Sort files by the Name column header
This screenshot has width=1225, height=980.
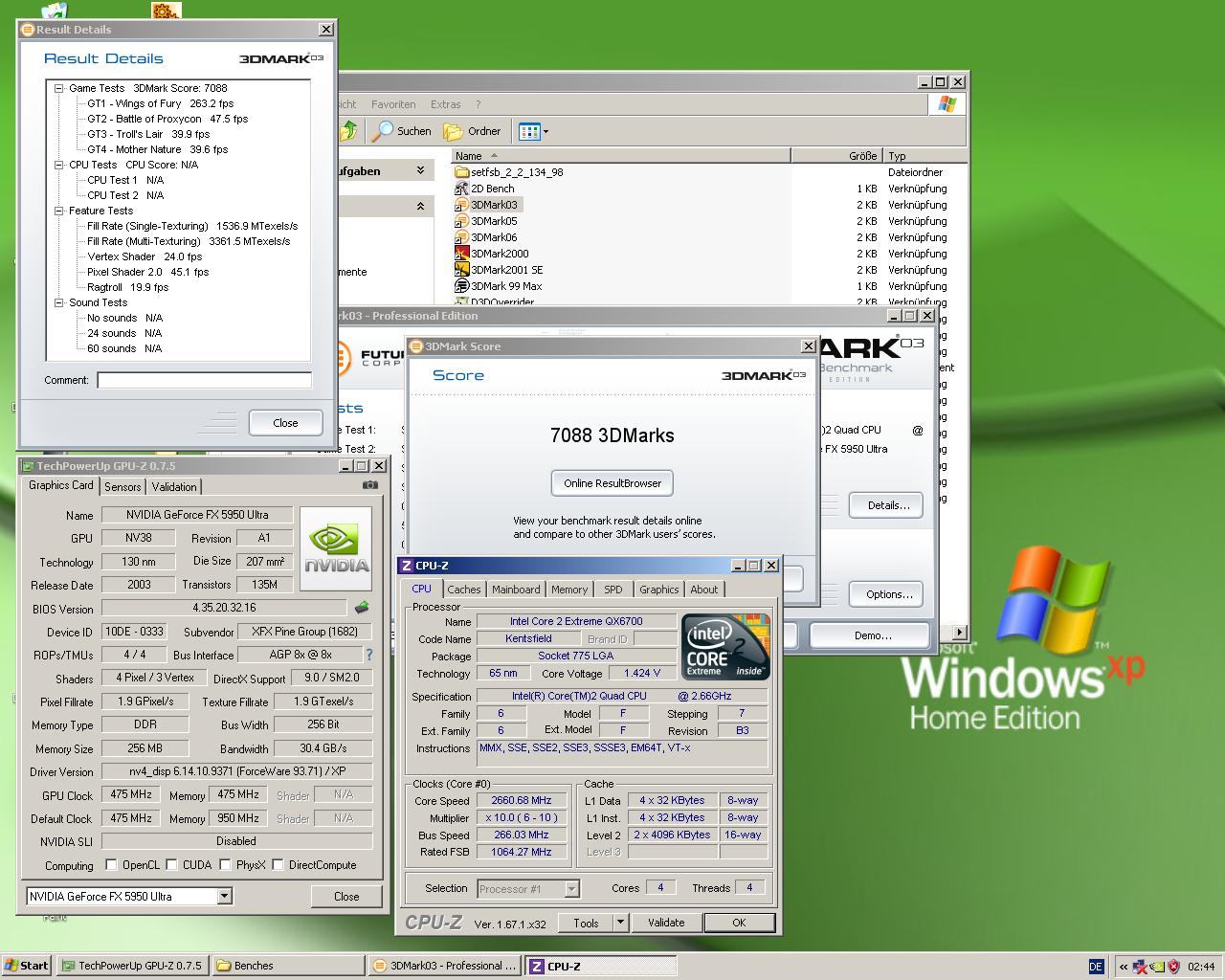(x=621, y=155)
